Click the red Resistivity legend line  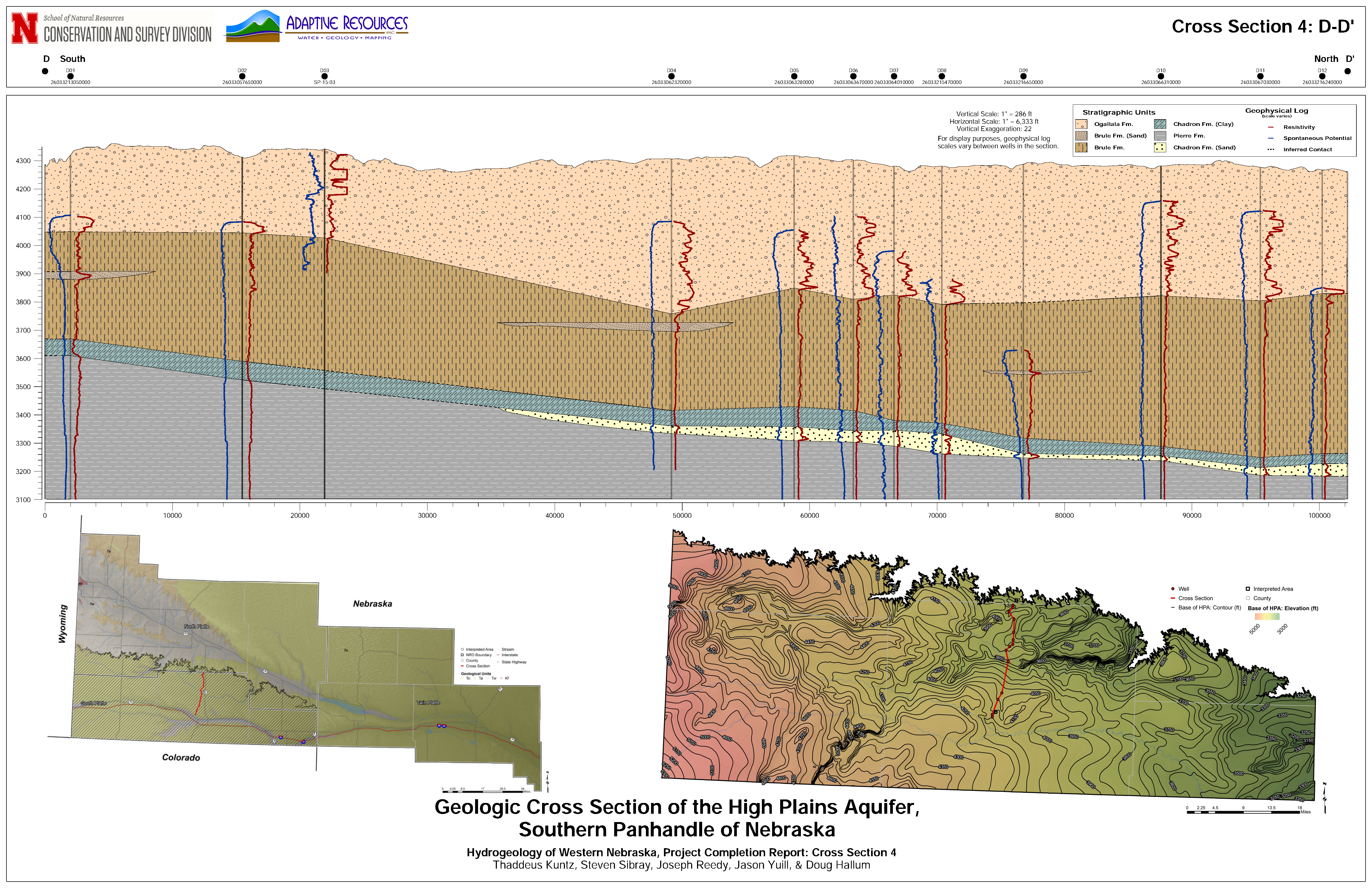[1271, 128]
